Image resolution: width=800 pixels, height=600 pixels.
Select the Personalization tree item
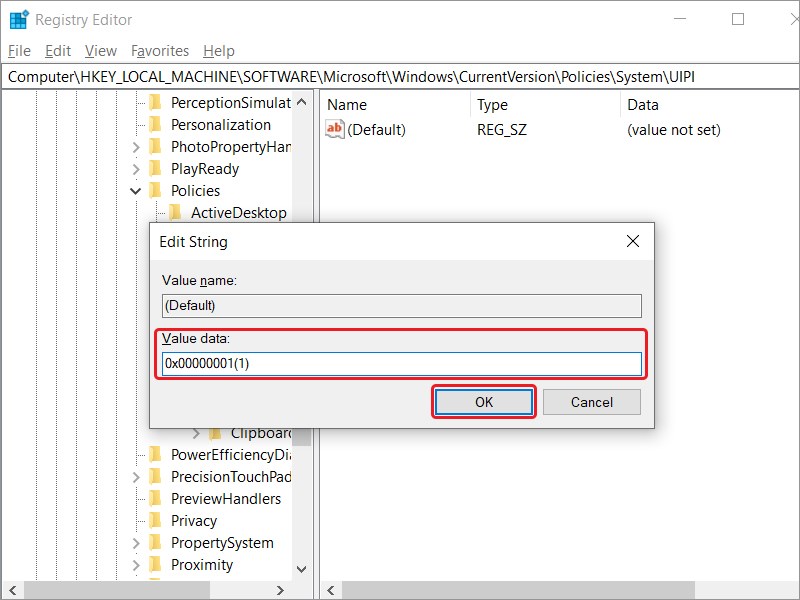(220, 124)
